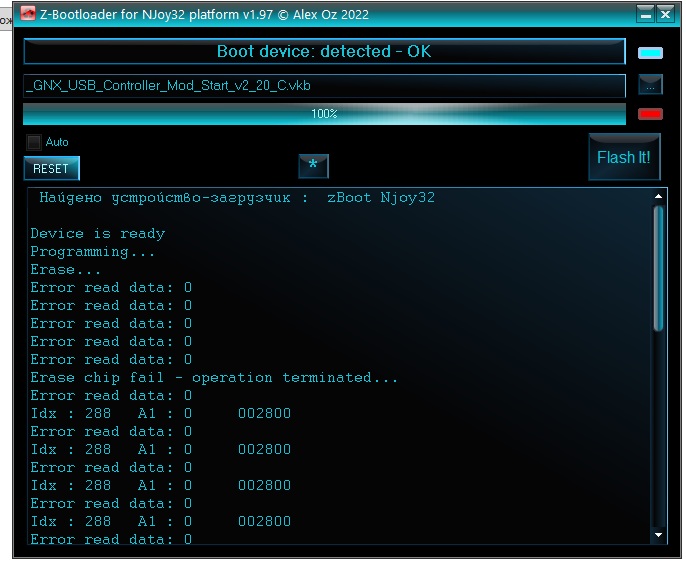Click the 'Boot device: detected - OK' status bar
Viewport: 686px width, 565px height.
coord(324,52)
